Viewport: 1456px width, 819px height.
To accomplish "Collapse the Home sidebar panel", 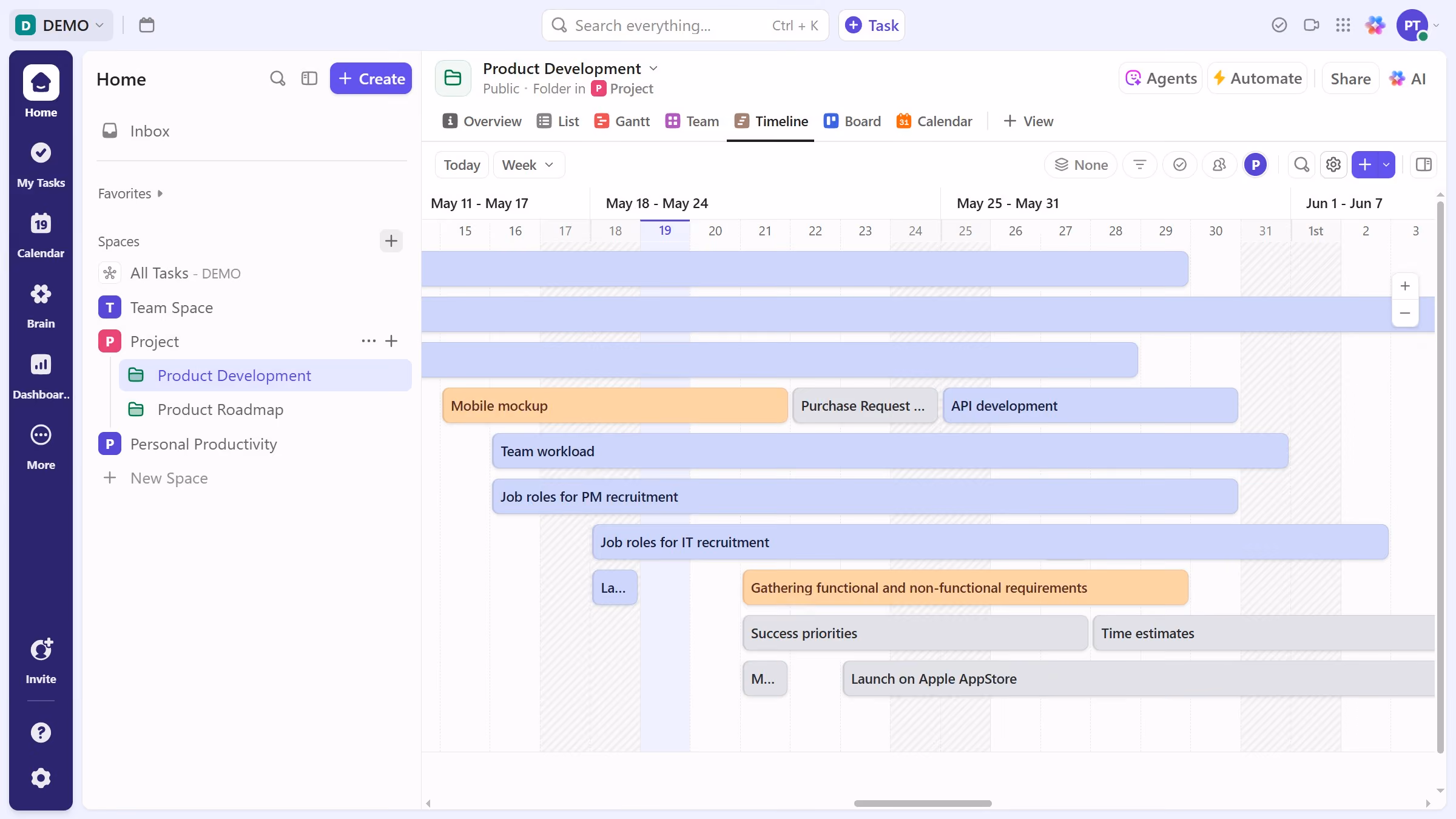I will click(309, 78).
